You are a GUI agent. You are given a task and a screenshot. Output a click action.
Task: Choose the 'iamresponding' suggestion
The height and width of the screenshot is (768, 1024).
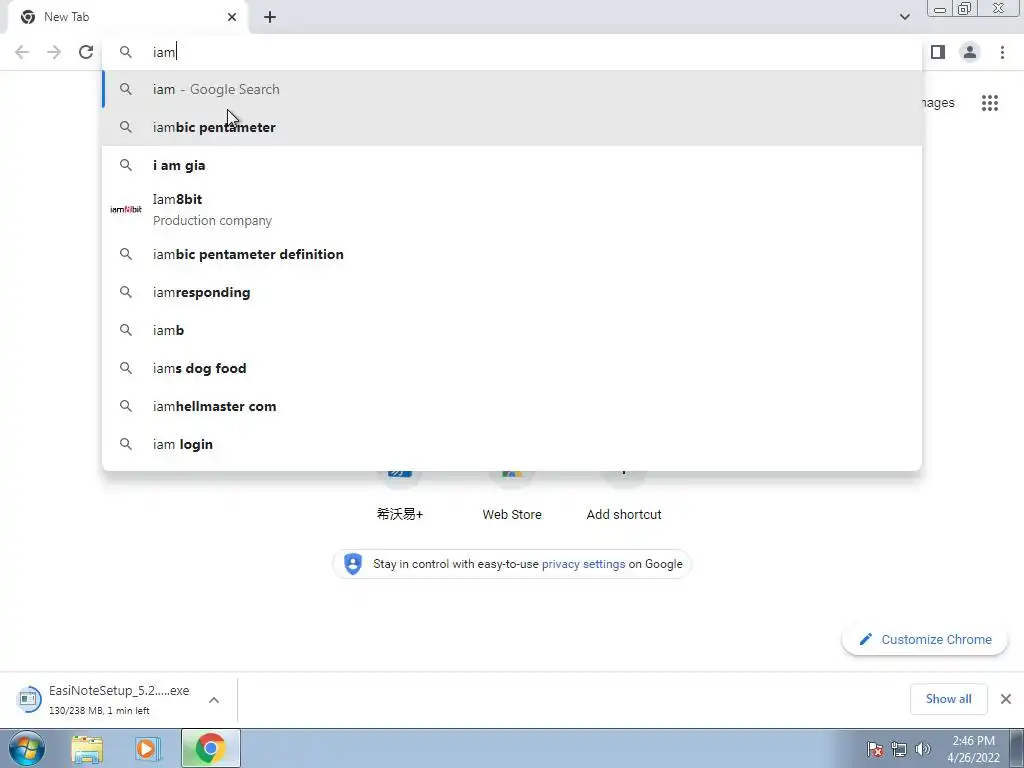click(x=512, y=292)
